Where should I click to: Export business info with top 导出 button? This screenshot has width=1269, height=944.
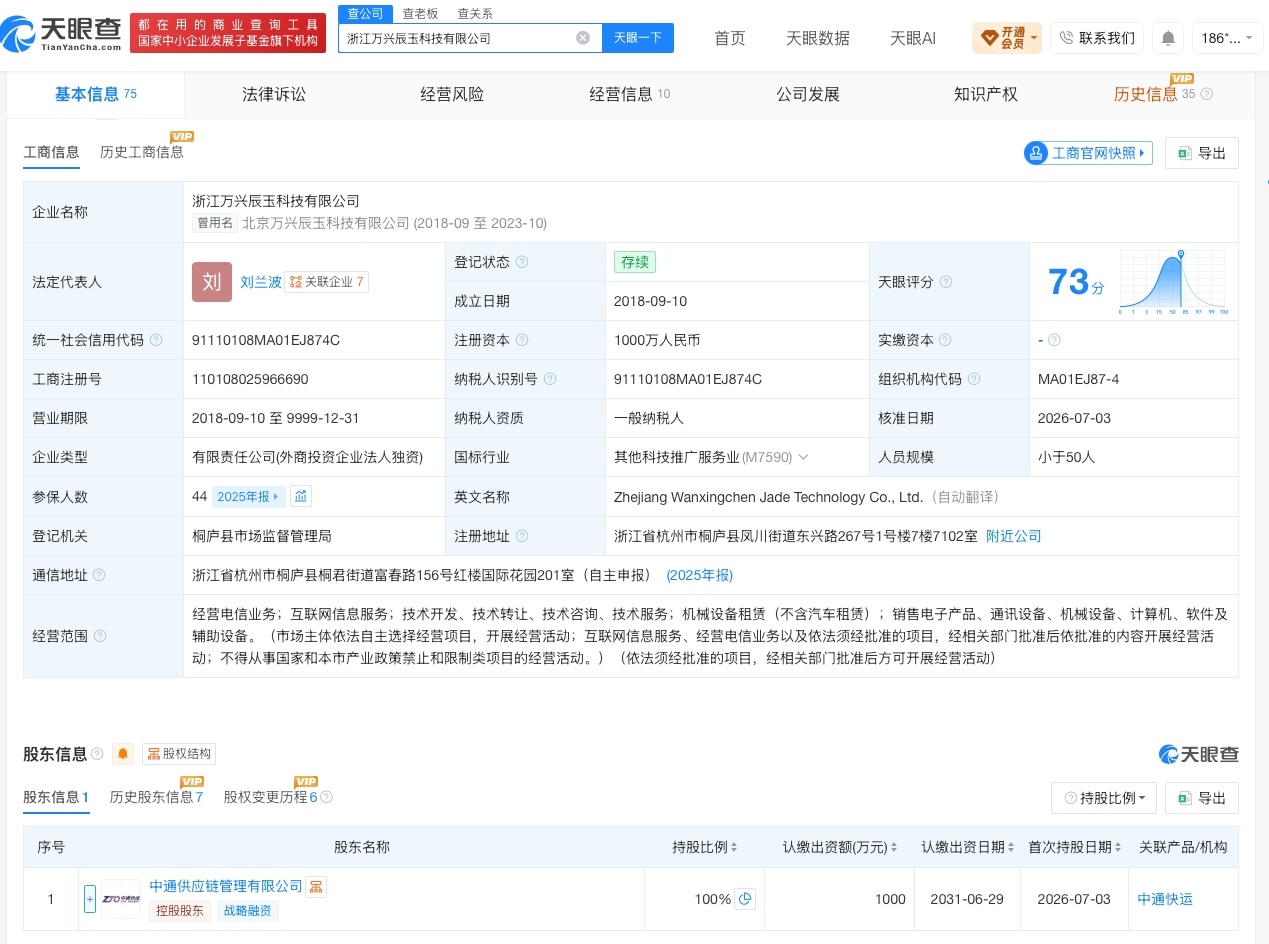(1202, 153)
